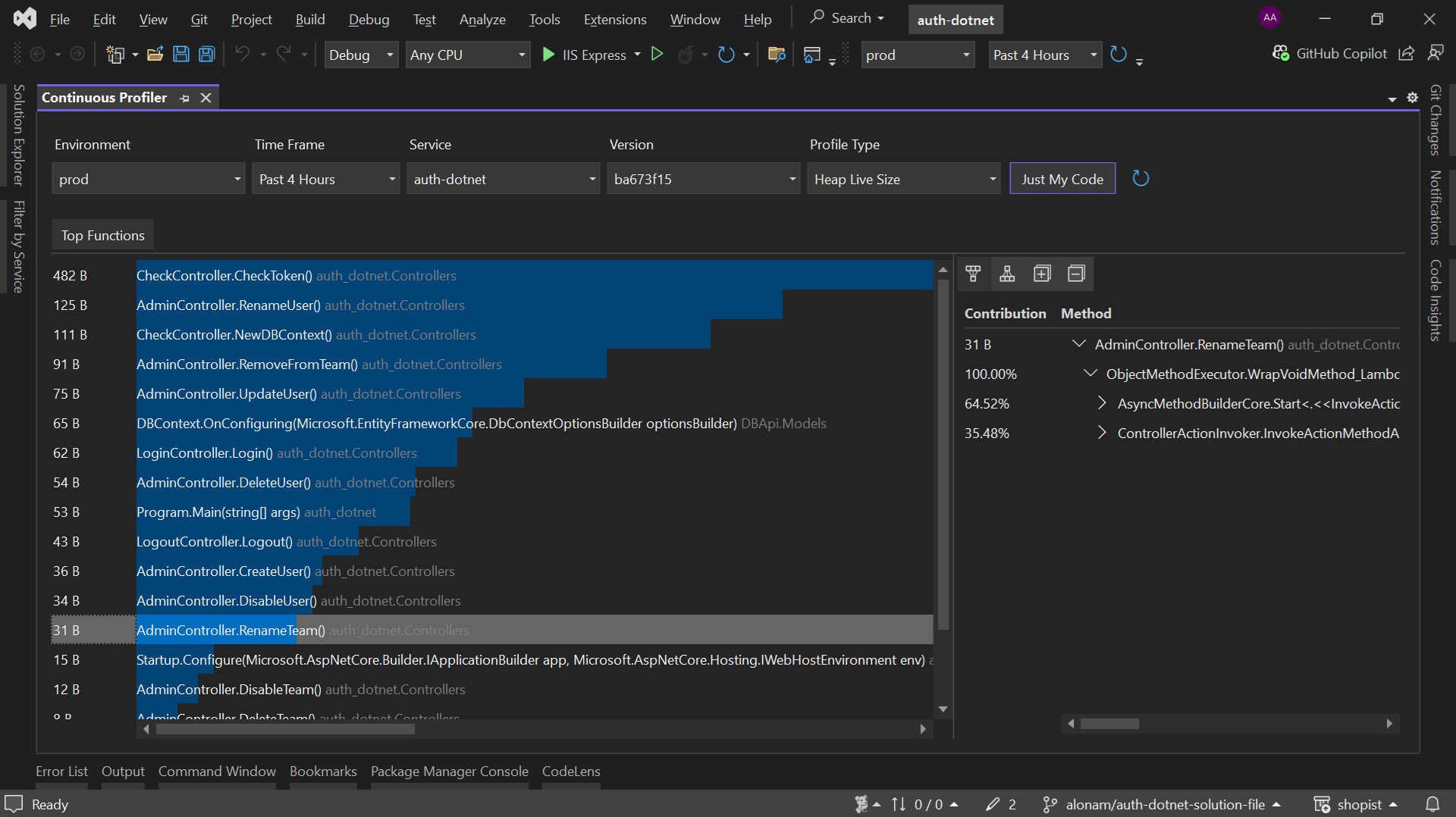Screen dimensions: 1456x817
Task: Pin the Continuous Profiler window
Action: [184, 98]
